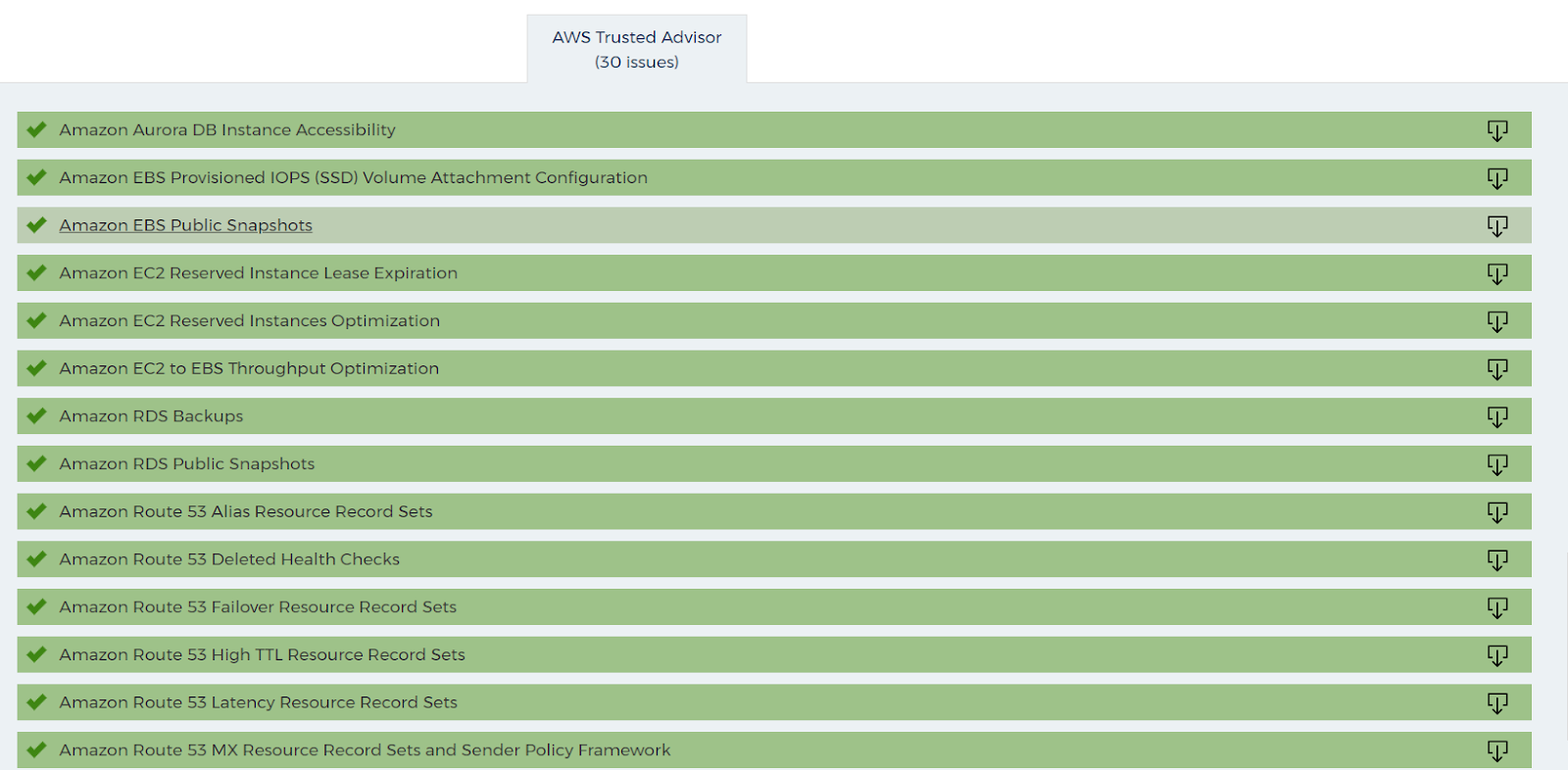Expand EC2 Reserved Instance Lease Expiration row

click(x=1497, y=273)
